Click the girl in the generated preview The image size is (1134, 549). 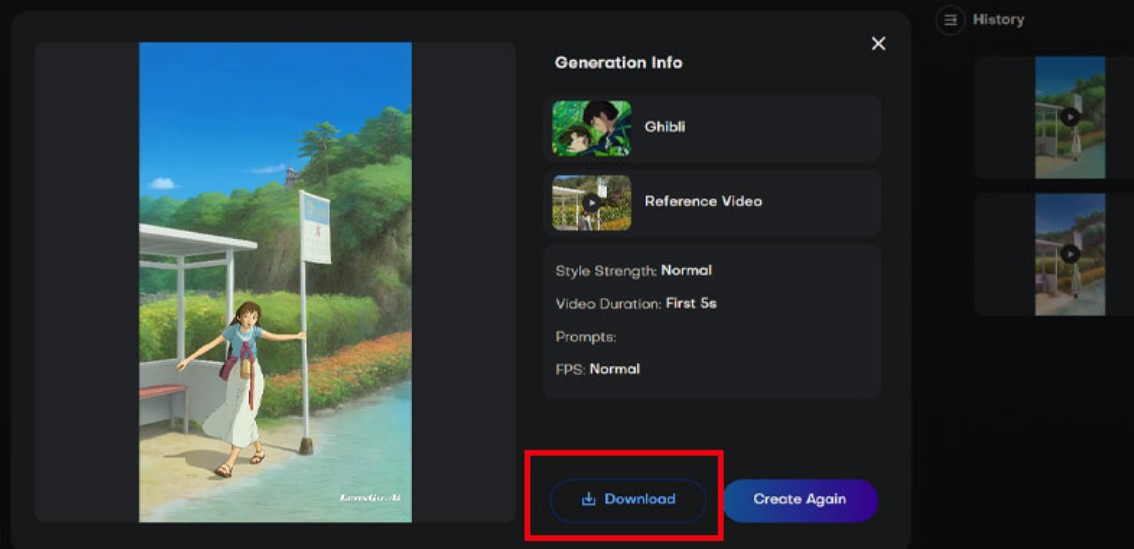[241, 385]
